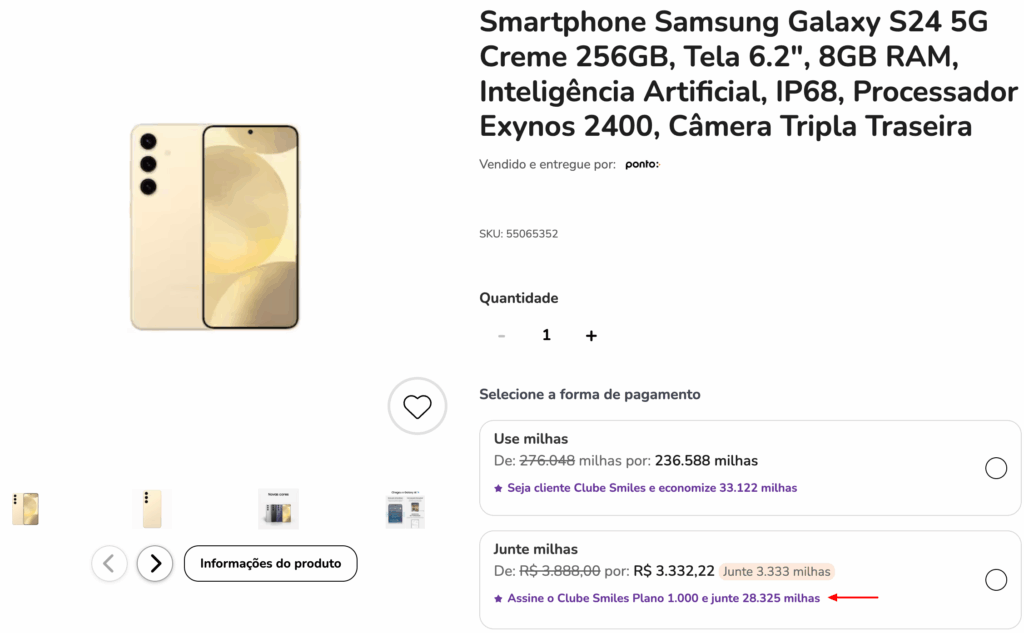Image resolution: width=1024 pixels, height=633 pixels.
Task: Open Informações do produto
Action: tap(270, 563)
